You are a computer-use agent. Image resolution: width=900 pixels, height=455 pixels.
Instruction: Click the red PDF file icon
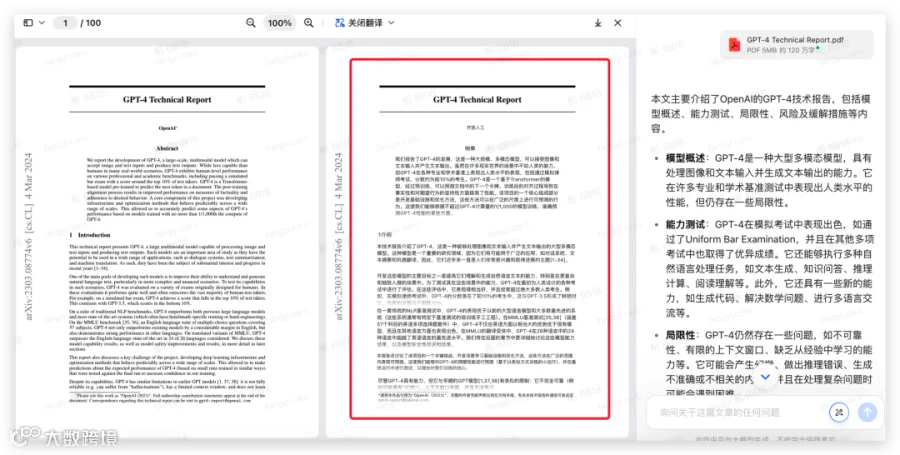(x=734, y=44)
